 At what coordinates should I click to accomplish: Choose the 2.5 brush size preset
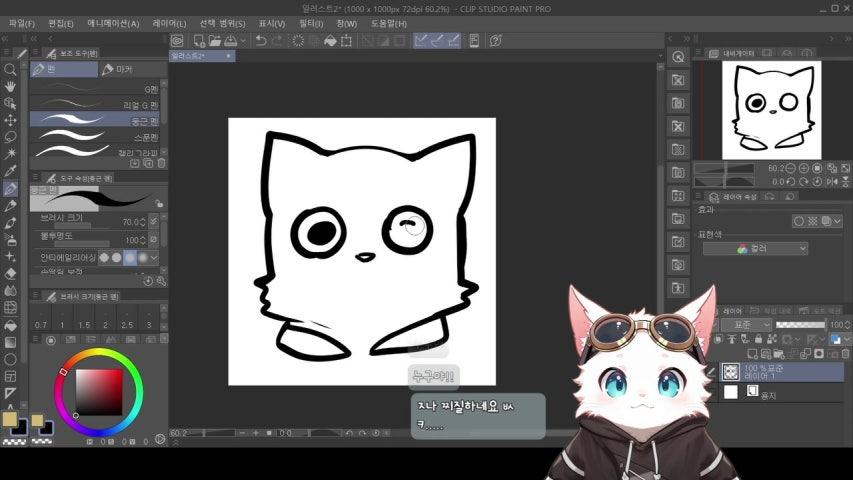tap(127, 325)
